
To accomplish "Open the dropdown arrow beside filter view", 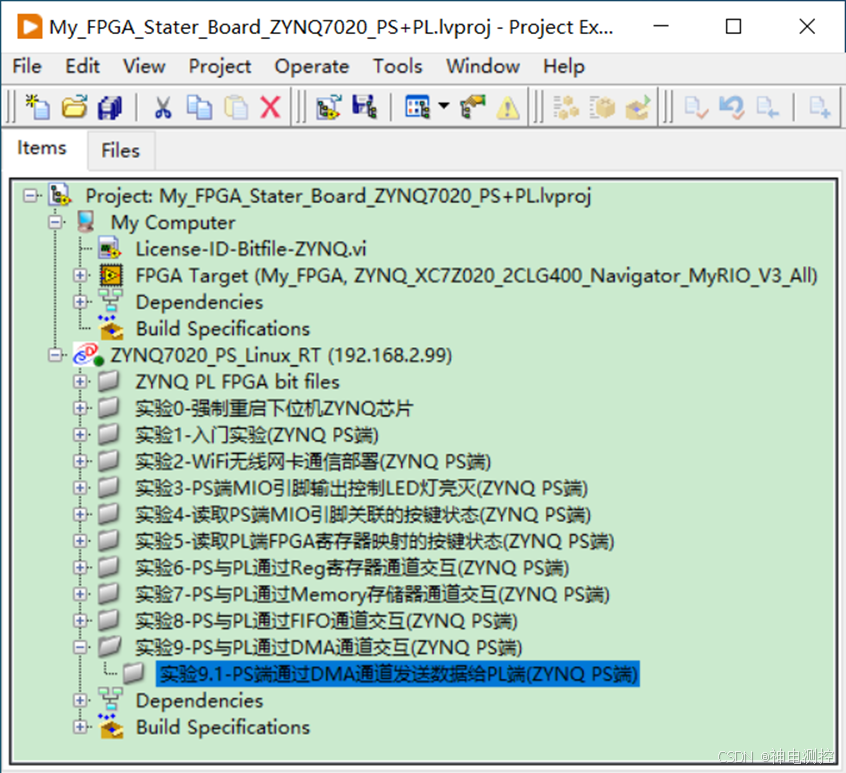I will tap(444, 106).
